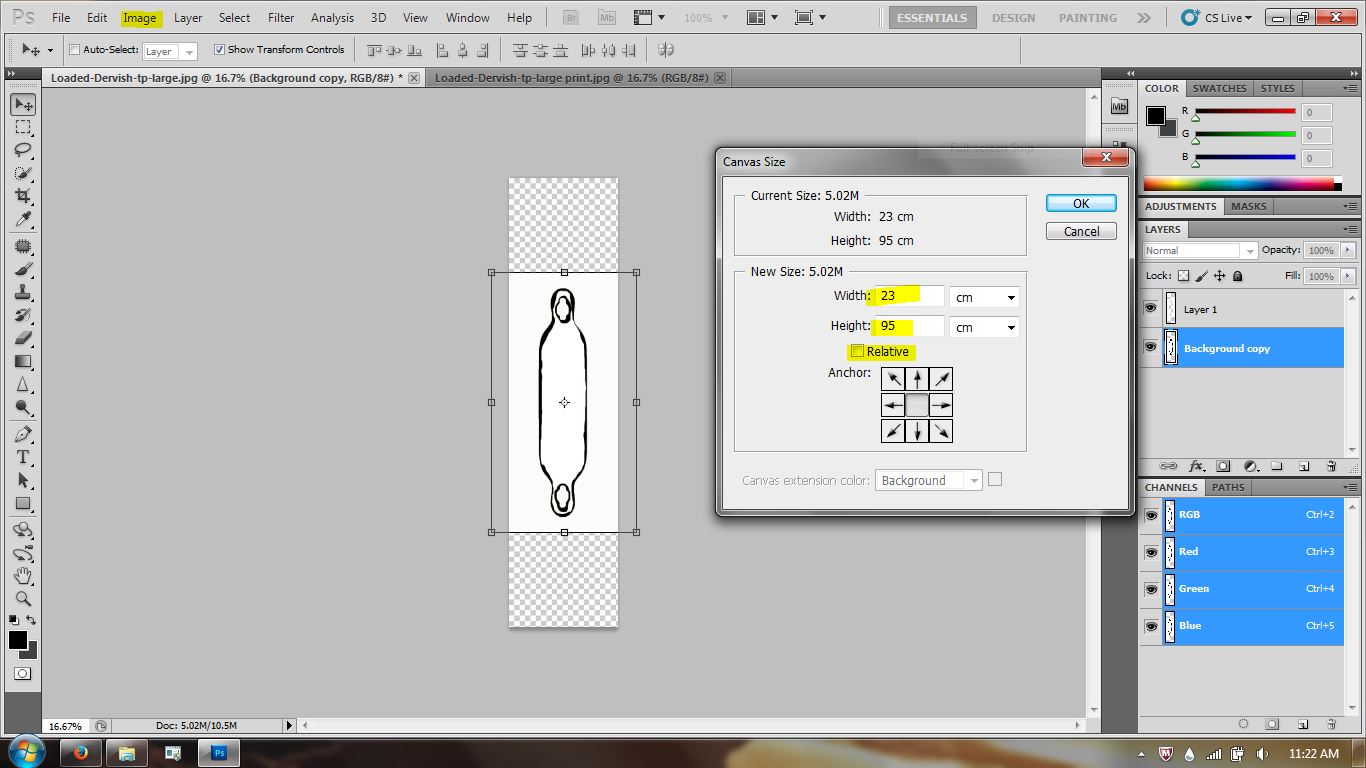Open the Image menu
Viewport: 1366px width, 768px height.
pyautogui.click(x=141, y=17)
